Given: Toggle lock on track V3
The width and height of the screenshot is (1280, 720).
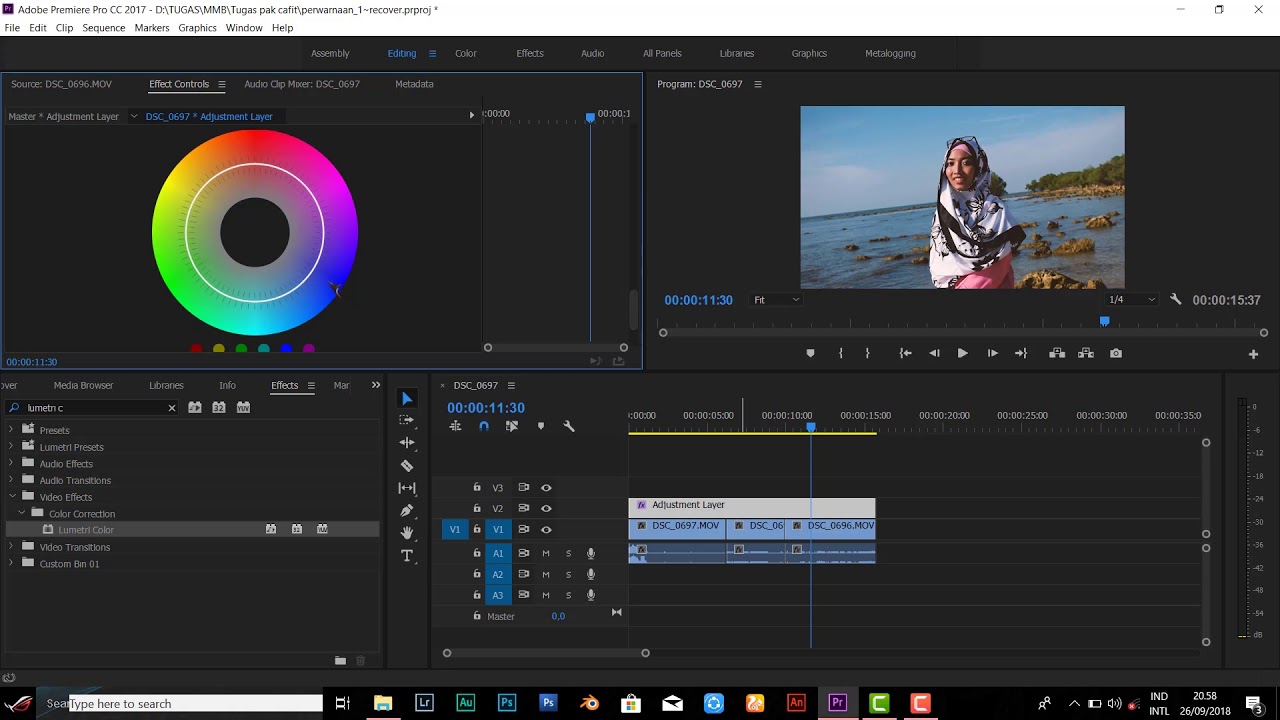Looking at the screenshot, I should pyautogui.click(x=477, y=488).
